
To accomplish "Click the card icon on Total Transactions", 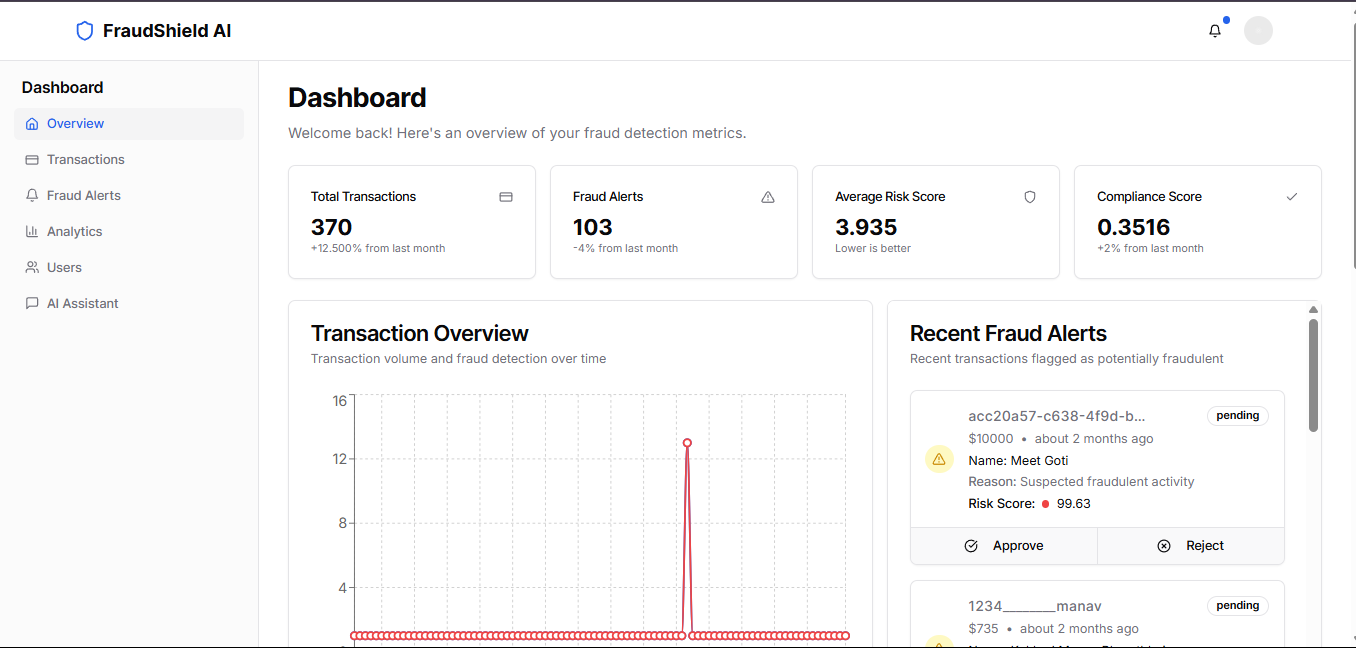I will click(x=506, y=197).
